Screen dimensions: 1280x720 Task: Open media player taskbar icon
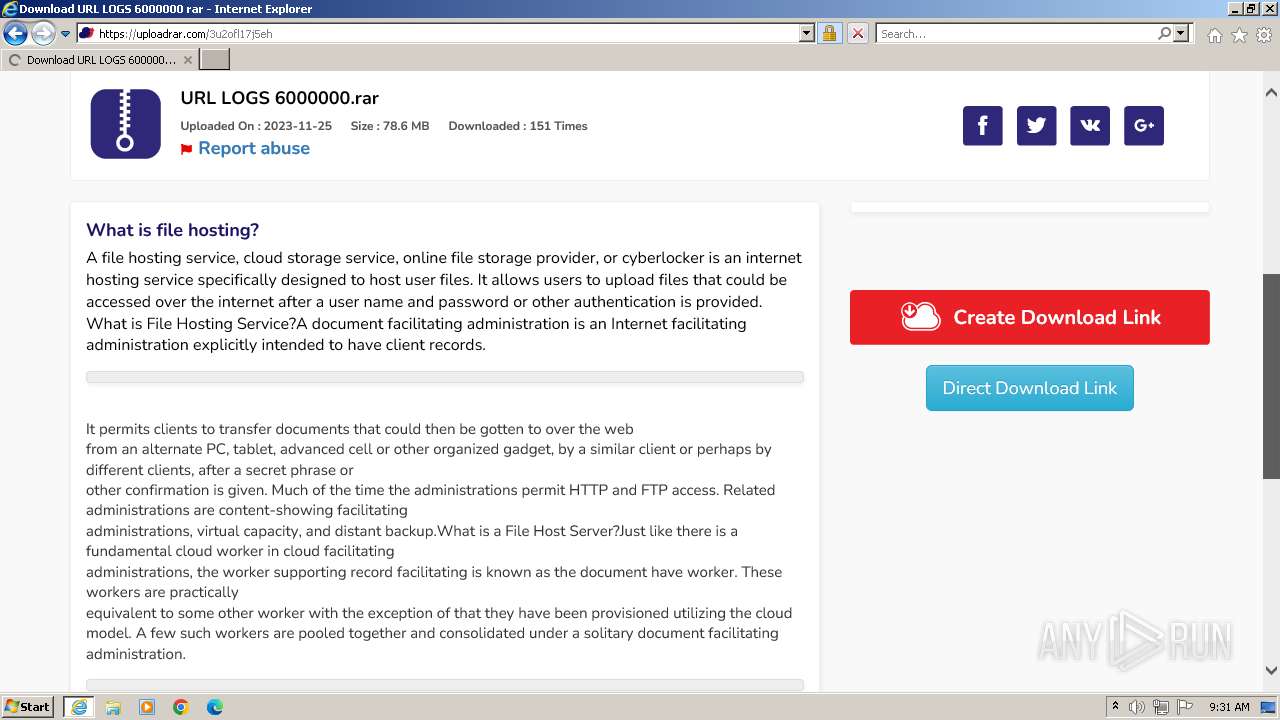pyautogui.click(x=147, y=707)
